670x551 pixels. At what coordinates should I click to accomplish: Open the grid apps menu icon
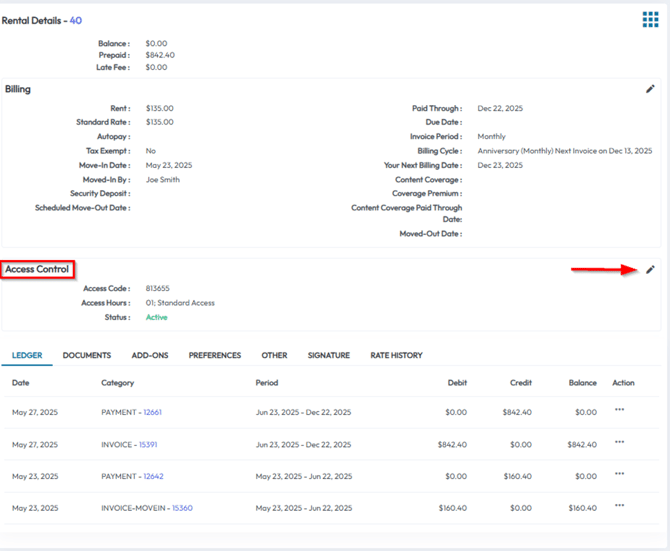coord(650,20)
